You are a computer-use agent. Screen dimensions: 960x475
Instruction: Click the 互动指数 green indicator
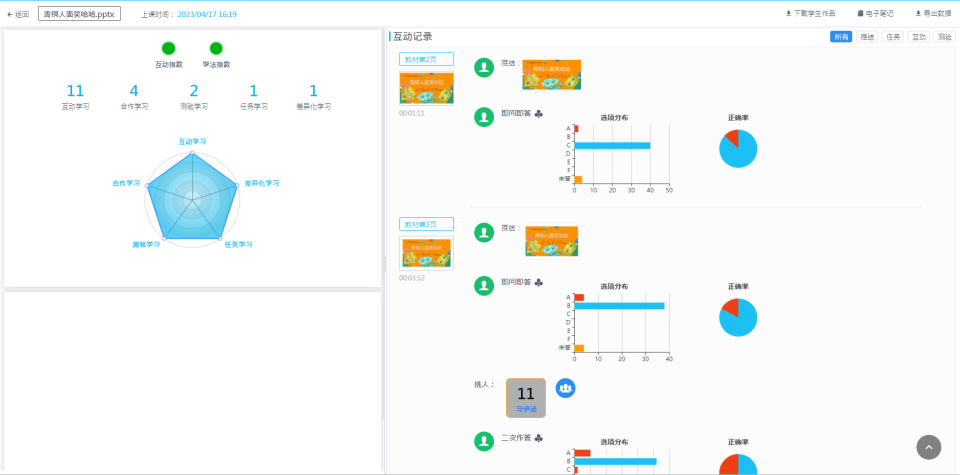169,49
